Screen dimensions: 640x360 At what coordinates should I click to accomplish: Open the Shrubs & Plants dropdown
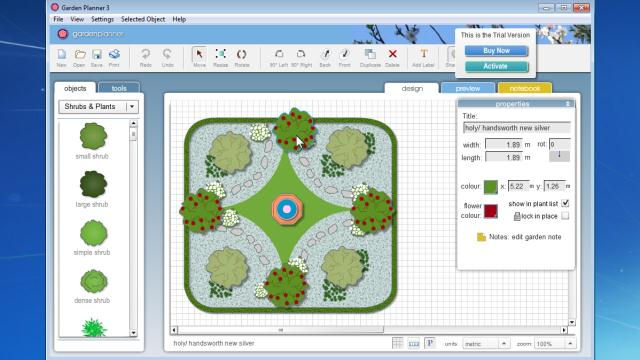99,107
